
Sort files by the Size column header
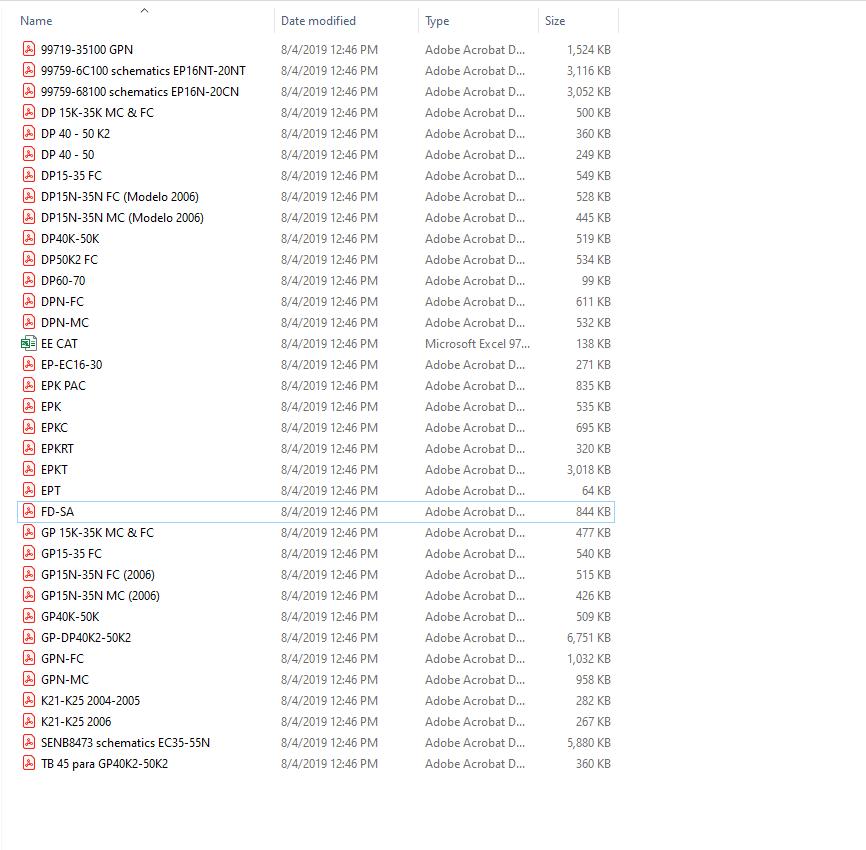pyautogui.click(x=555, y=21)
